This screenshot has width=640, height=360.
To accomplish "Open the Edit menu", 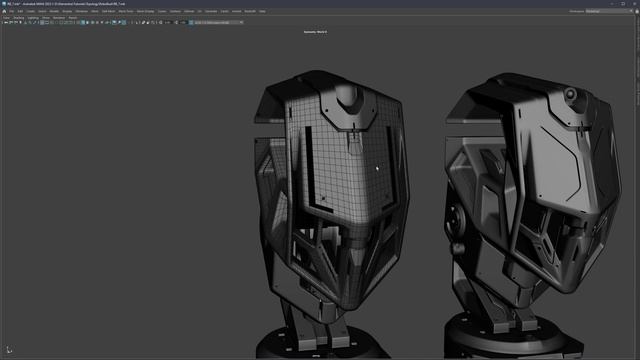I will click(20, 11).
